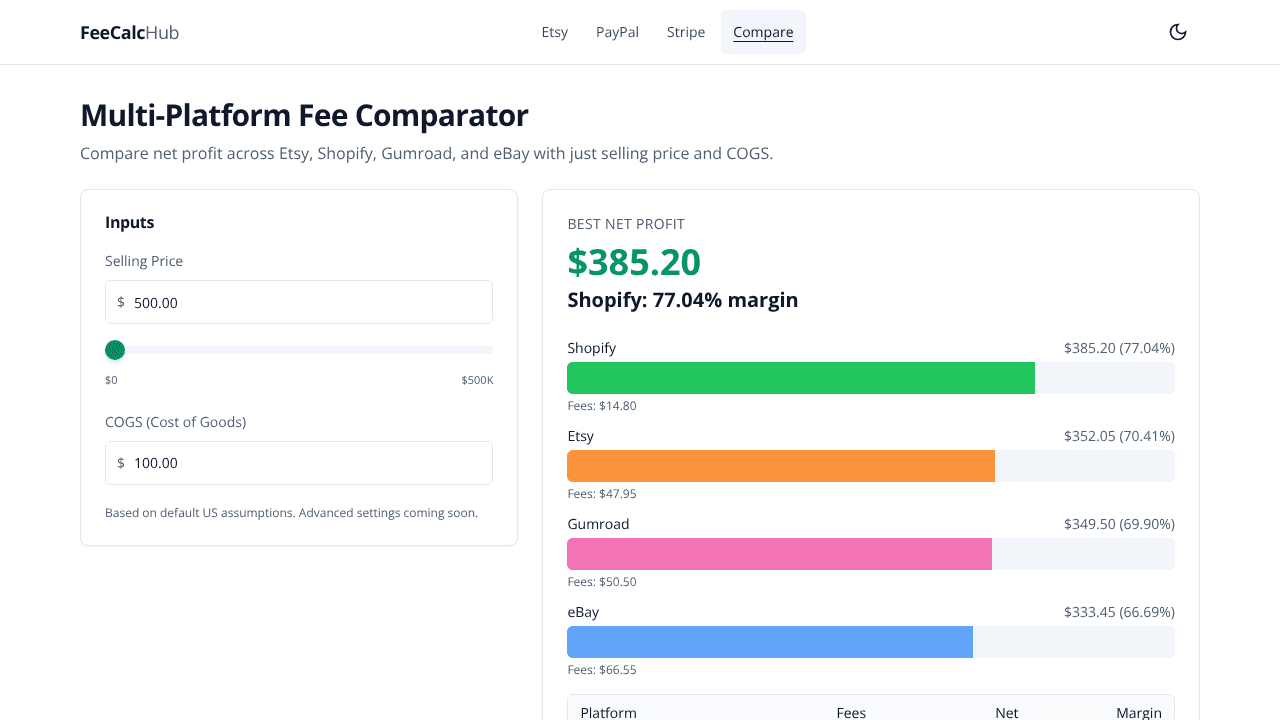Click the '$349.50 (69.90%)' Gumroad value
Screen dimensions: 1280x720
tap(1119, 524)
